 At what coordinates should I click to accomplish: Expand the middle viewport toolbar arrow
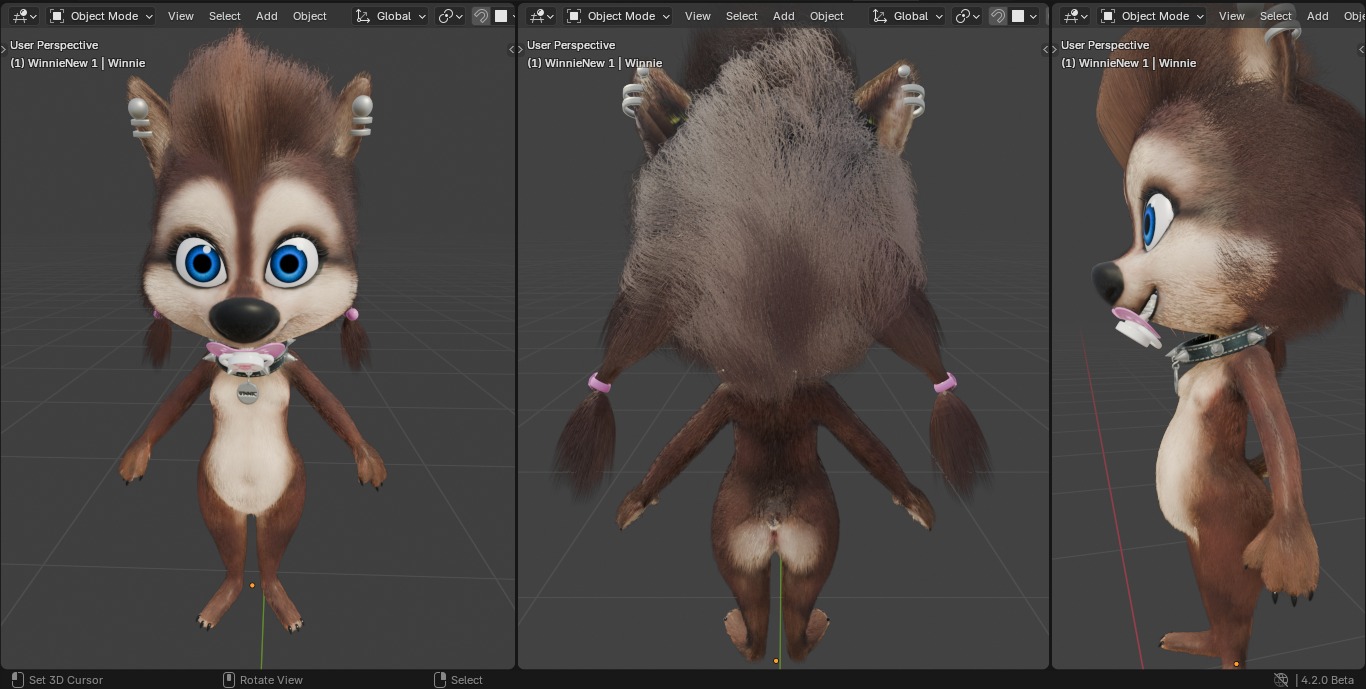(522, 50)
